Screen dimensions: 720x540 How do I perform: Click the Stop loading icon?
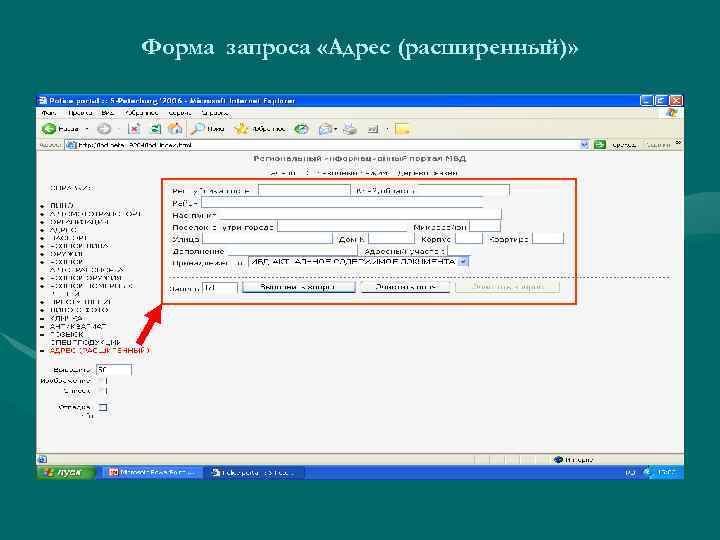coord(134,129)
